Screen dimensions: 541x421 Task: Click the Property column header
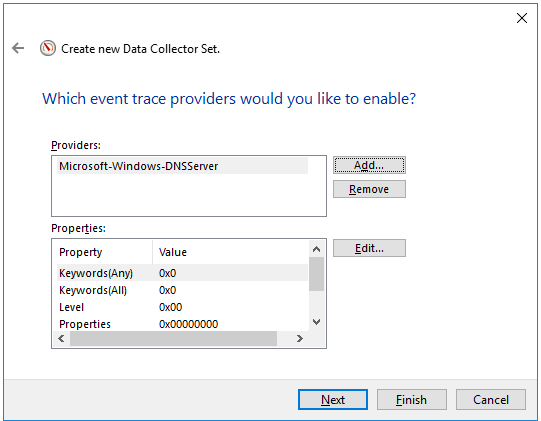[105, 252]
